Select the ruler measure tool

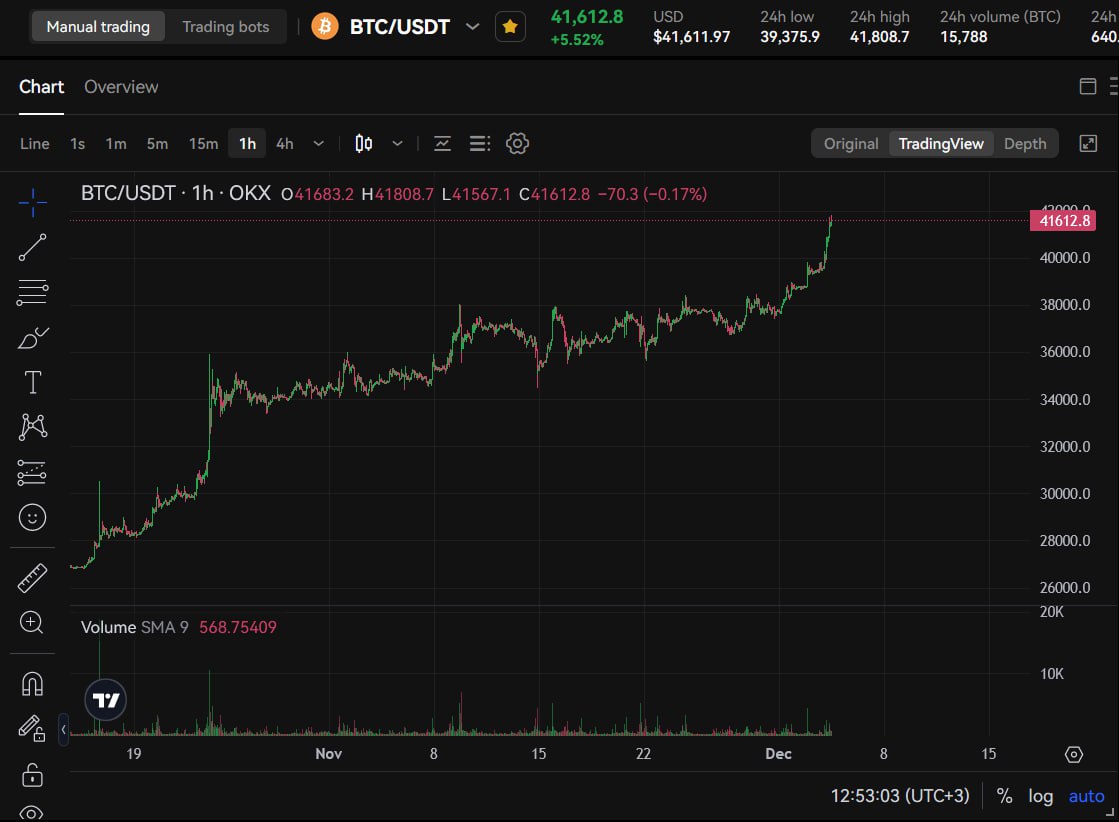pos(32,578)
